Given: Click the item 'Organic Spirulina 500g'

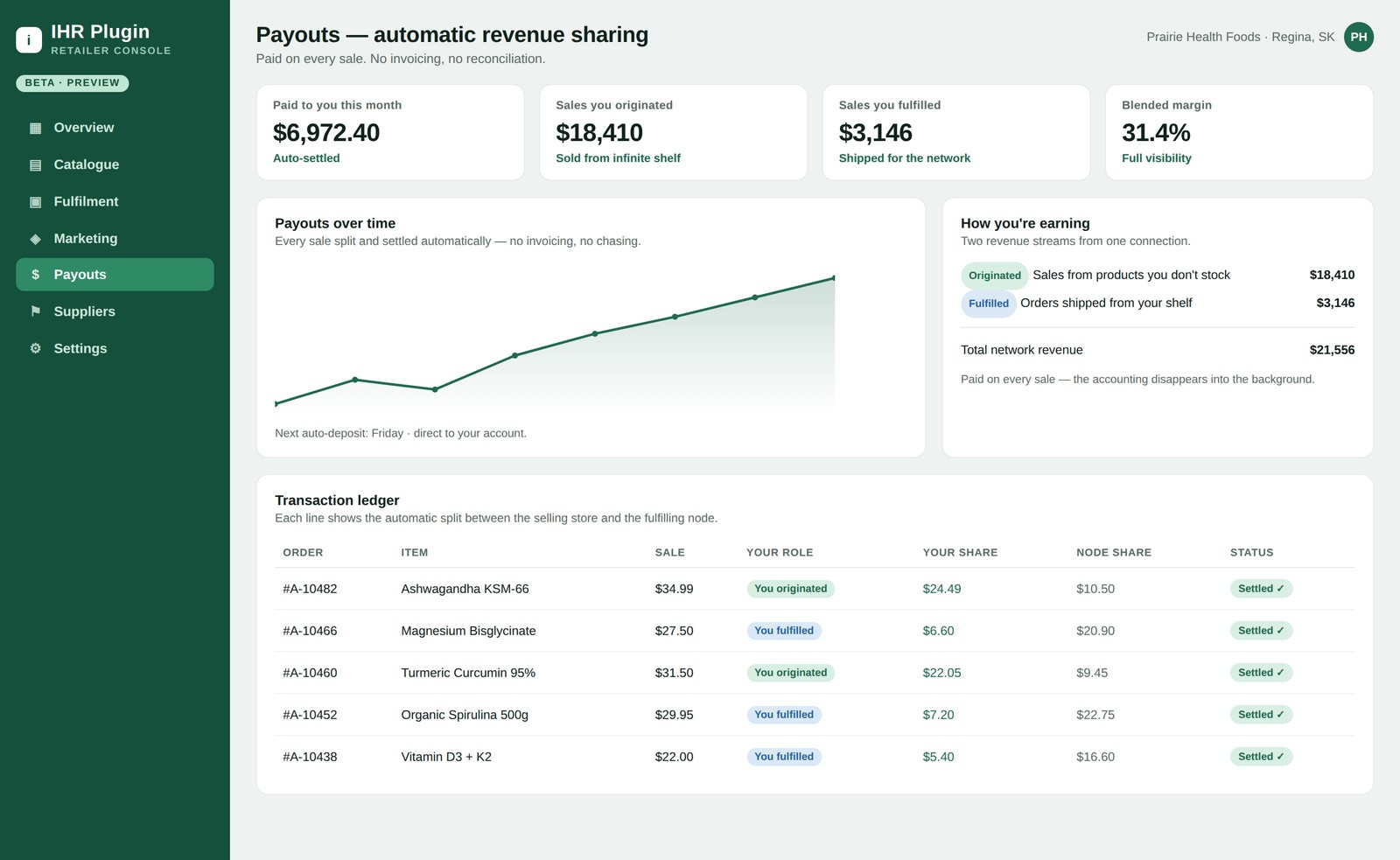Looking at the screenshot, I should (465, 715).
